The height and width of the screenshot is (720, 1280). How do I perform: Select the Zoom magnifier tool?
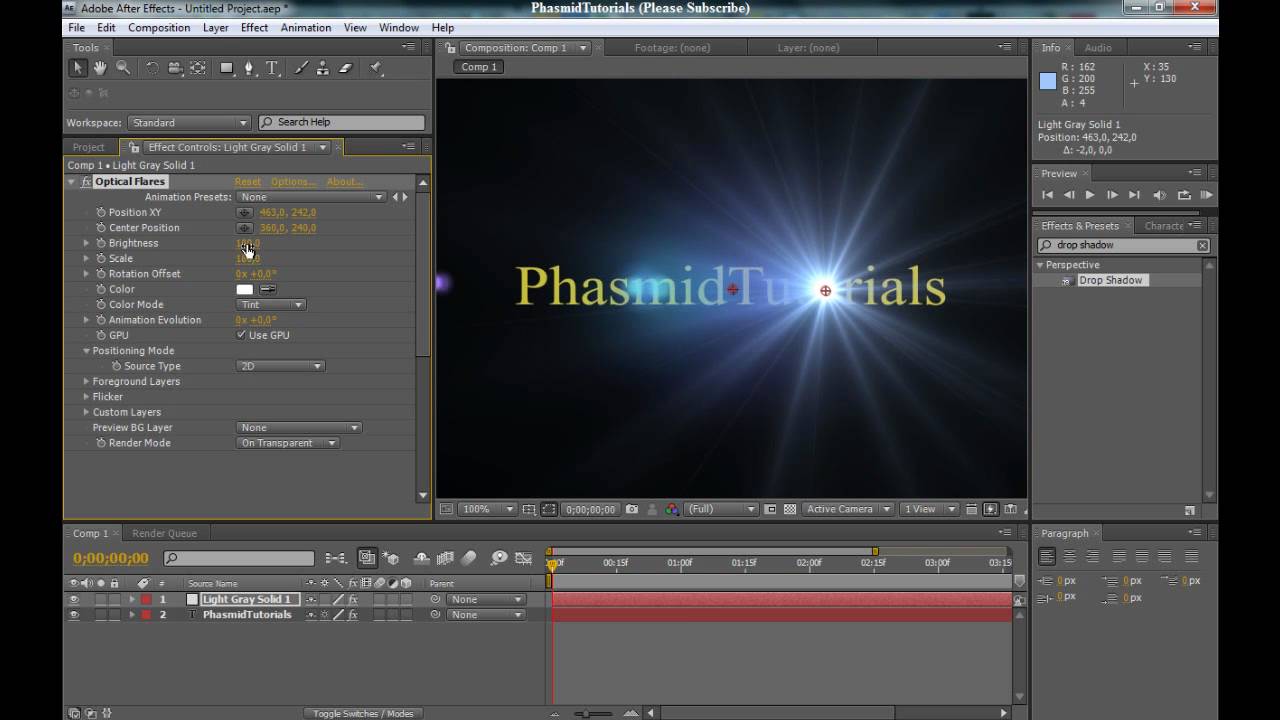(x=123, y=68)
